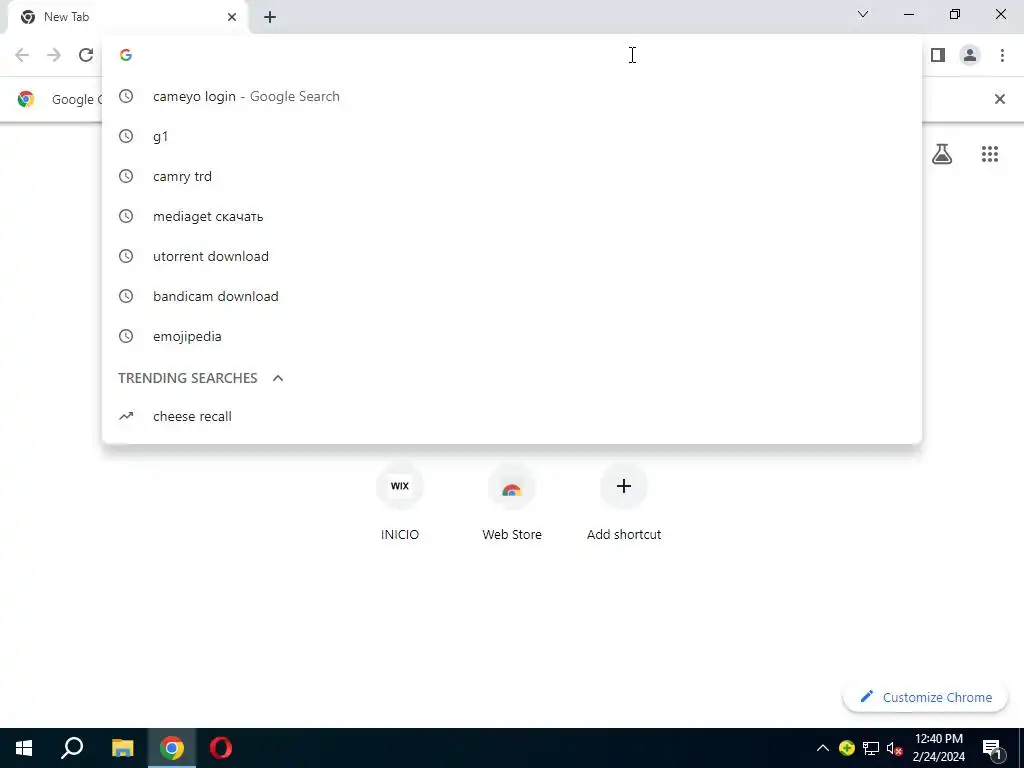Click Google G icon in omnibox

click(x=126, y=55)
